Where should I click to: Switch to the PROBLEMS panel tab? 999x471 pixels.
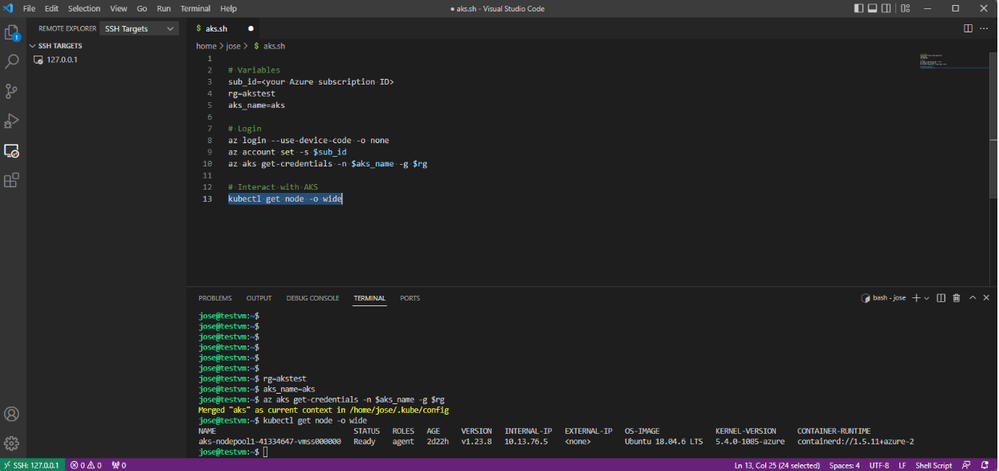point(215,298)
